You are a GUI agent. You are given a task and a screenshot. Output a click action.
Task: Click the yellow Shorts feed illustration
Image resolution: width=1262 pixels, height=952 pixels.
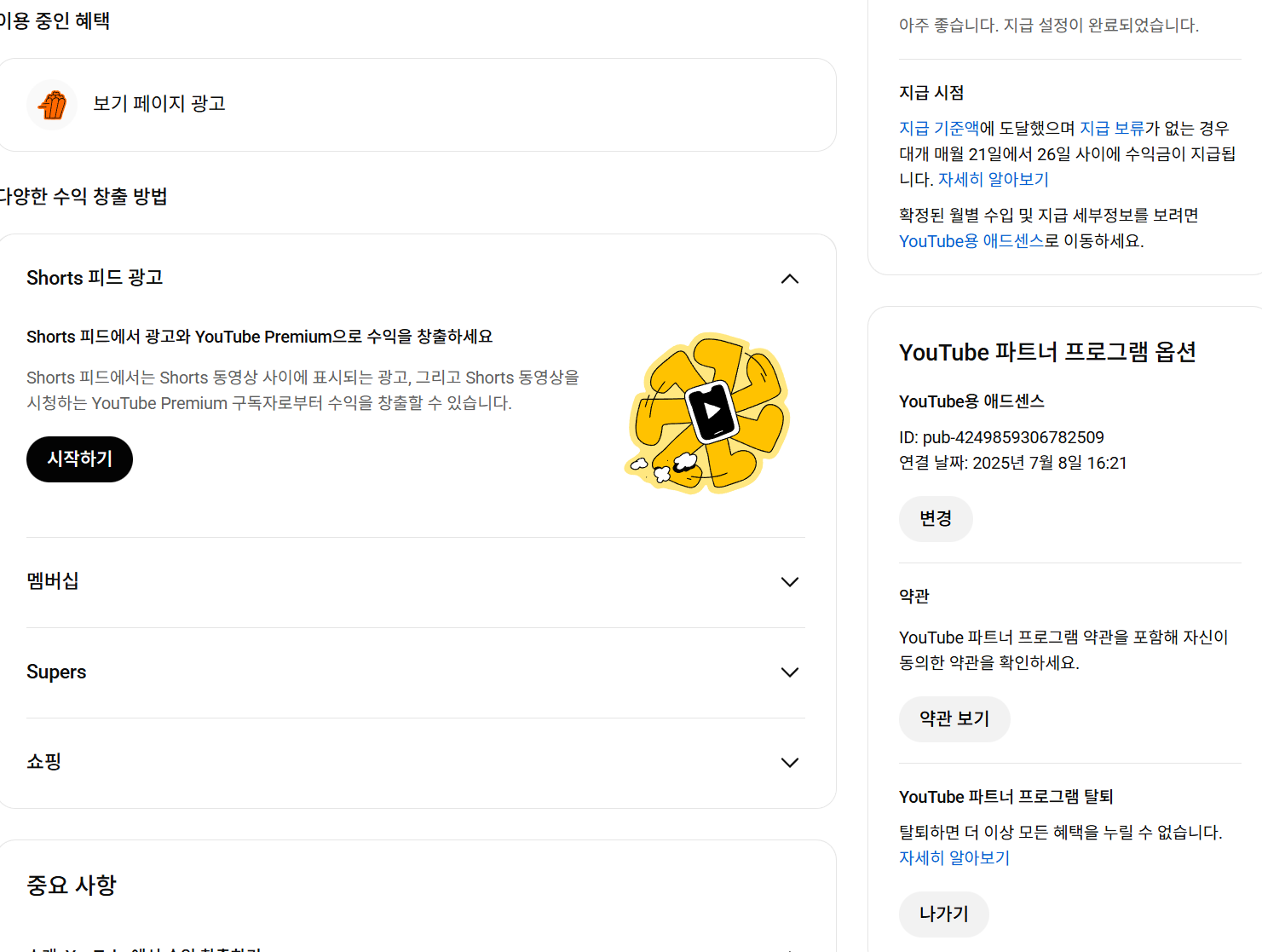pos(709,413)
